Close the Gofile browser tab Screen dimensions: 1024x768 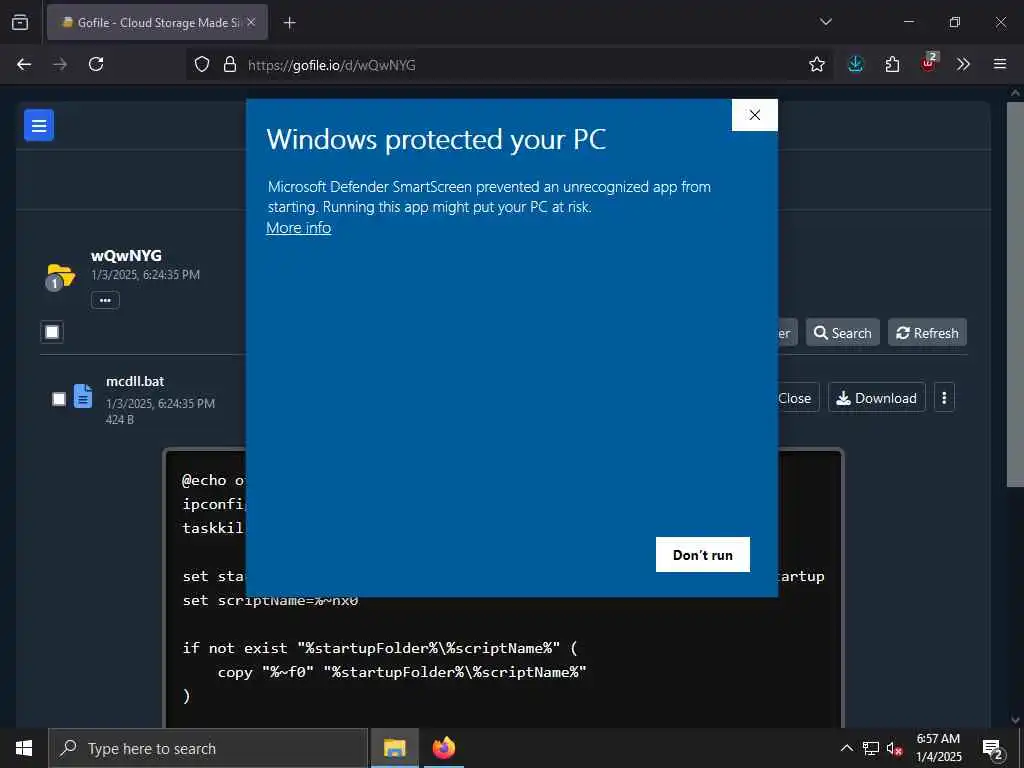pyautogui.click(x=251, y=22)
